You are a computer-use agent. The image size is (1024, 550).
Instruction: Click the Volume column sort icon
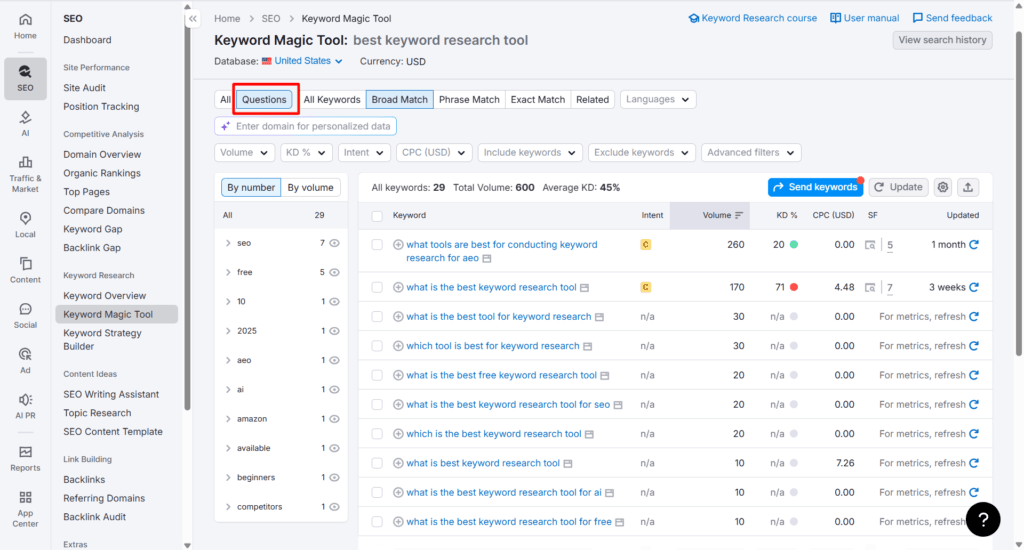[739, 216]
